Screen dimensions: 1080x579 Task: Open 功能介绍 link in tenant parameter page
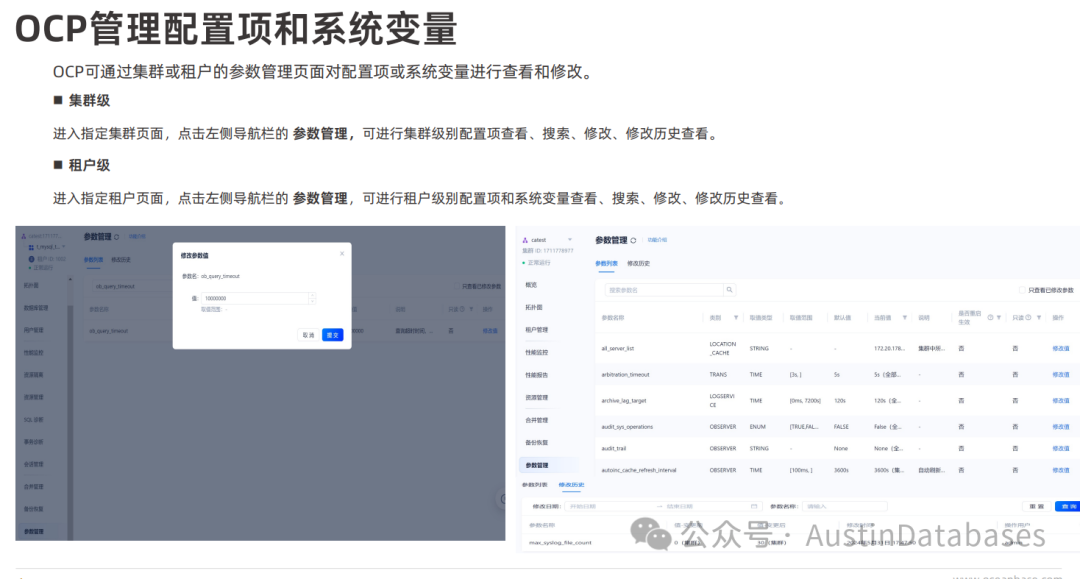pos(137,236)
